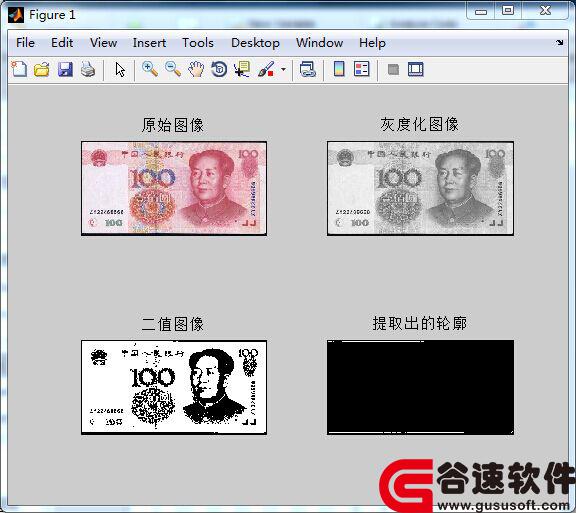Screen dimensions: 576x513
Task: Click the MATLAB logo in title bar
Action: point(16,15)
